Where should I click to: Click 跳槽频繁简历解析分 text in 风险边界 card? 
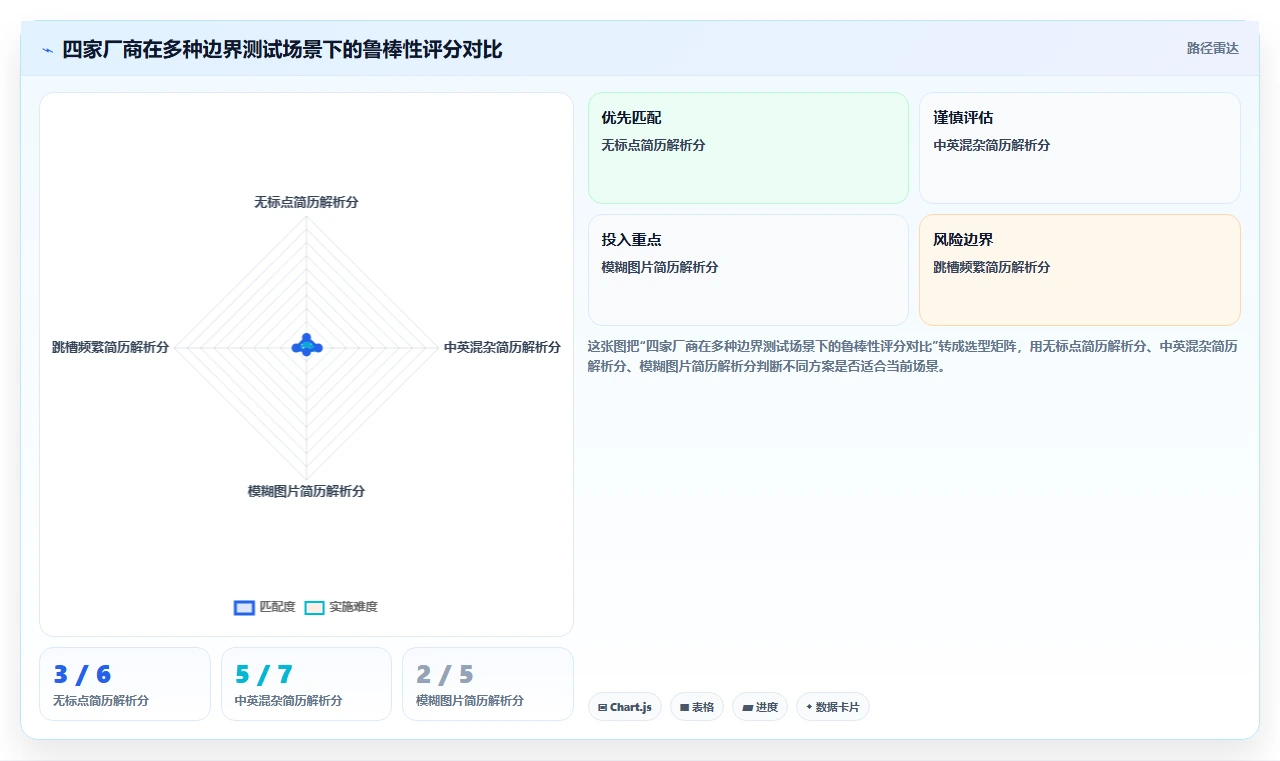click(x=992, y=267)
